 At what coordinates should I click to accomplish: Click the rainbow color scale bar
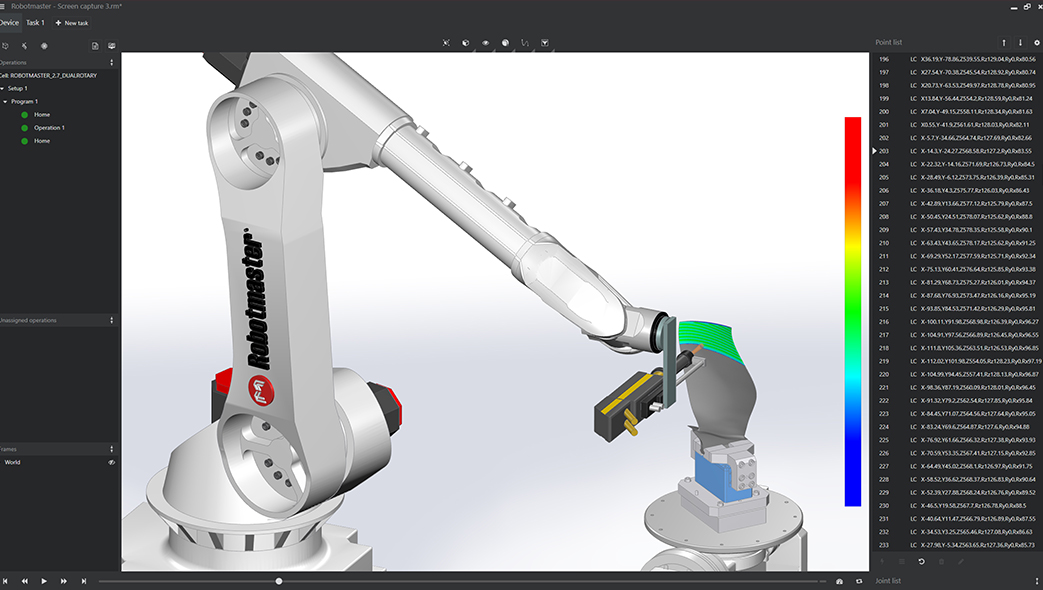click(x=853, y=311)
